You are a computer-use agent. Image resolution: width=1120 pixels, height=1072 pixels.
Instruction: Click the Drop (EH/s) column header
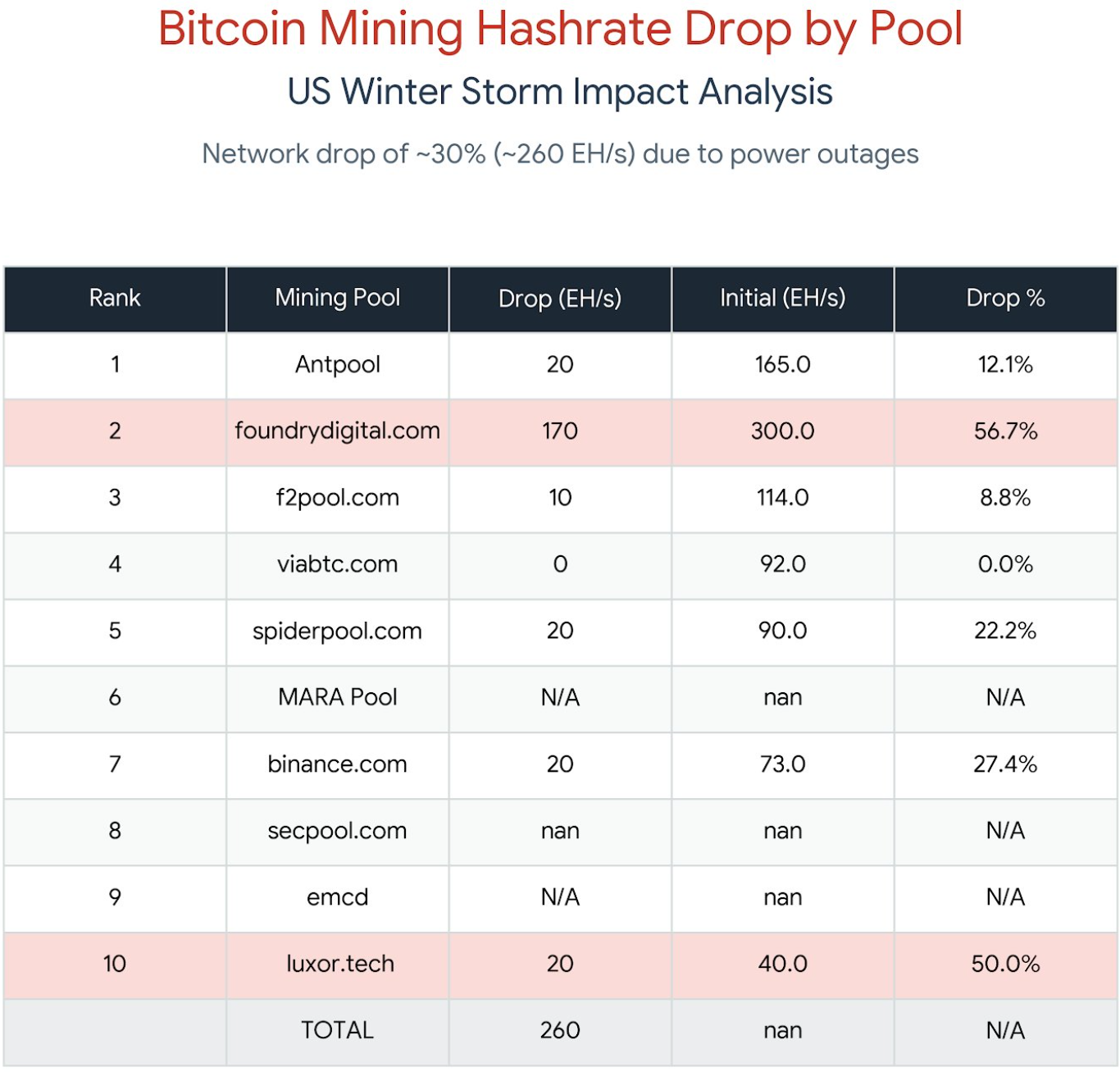coord(560,298)
